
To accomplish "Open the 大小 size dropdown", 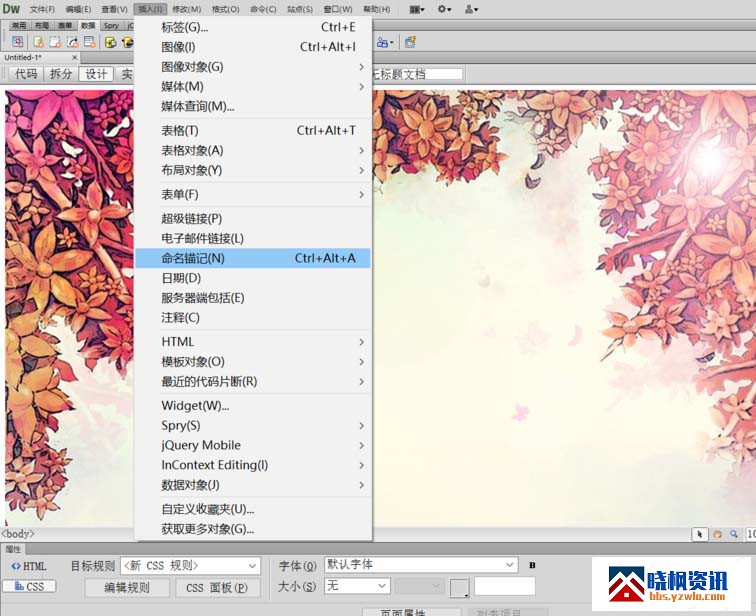I will point(356,586).
